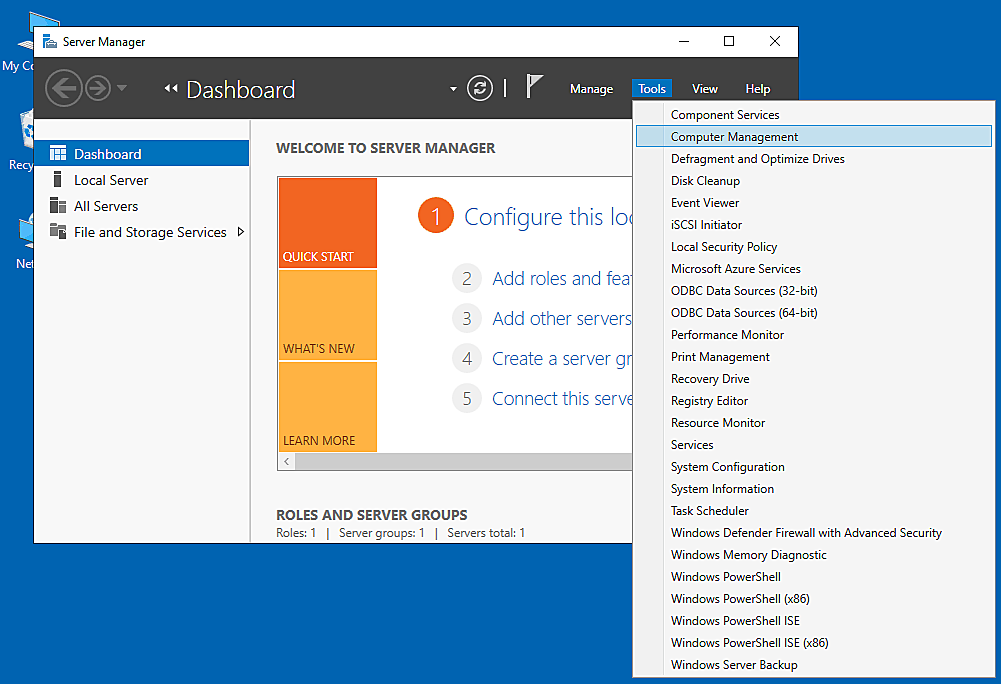Click the All Servers icon
Image resolution: width=1001 pixels, height=684 pixels.
click(58, 206)
